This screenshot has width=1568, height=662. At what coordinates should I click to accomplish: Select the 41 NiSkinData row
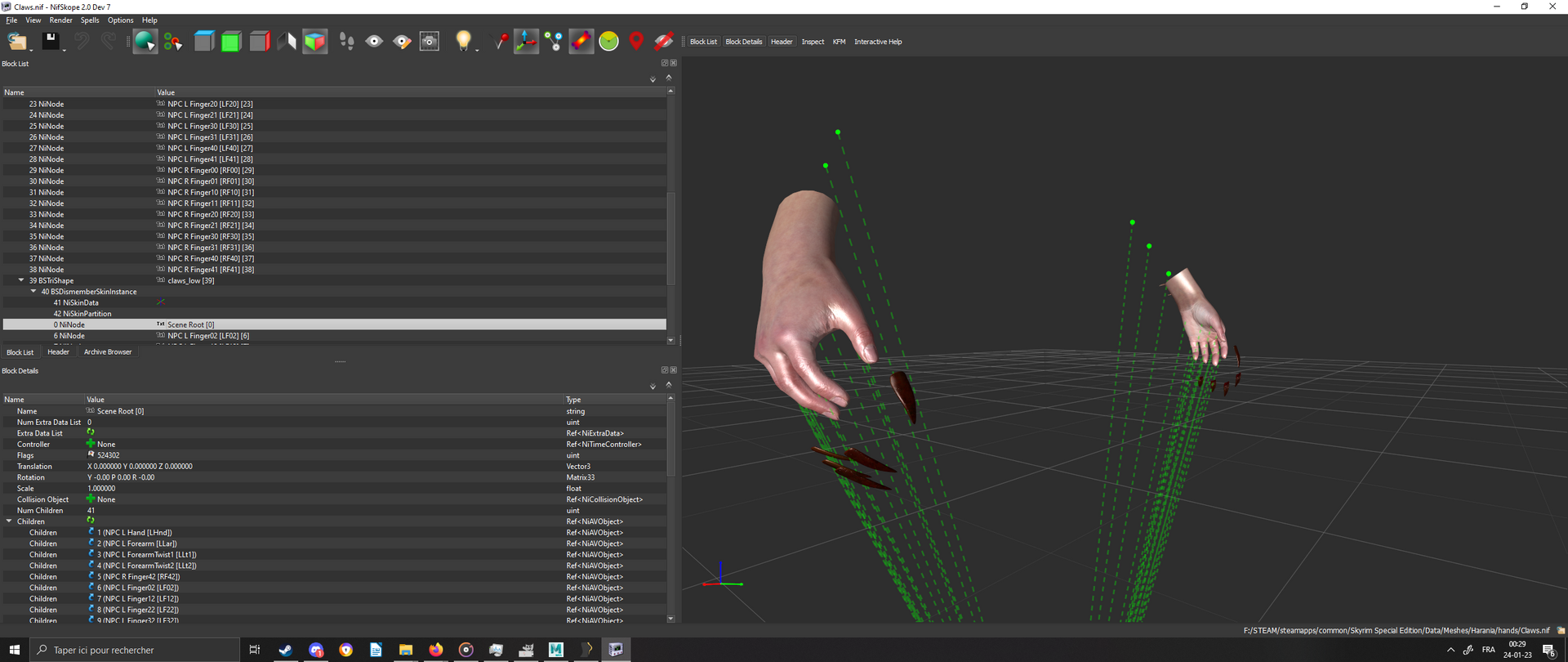point(335,302)
